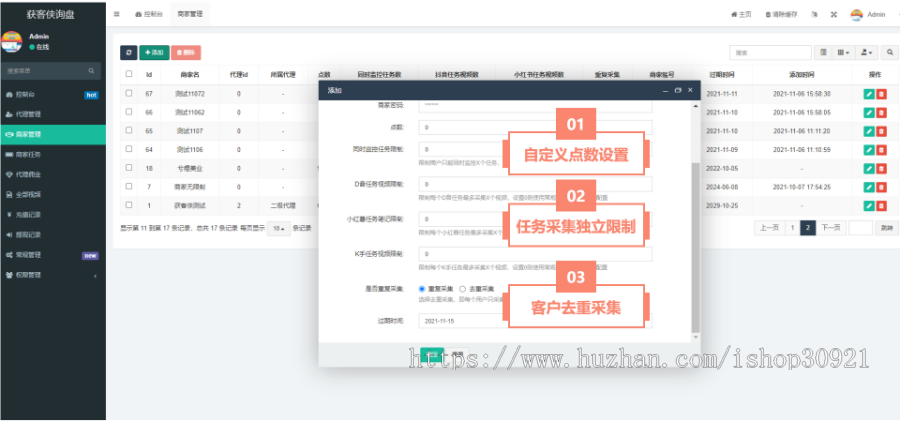
Task: Toggle fullscreen with the expand icon
Action: click(833, 14)
